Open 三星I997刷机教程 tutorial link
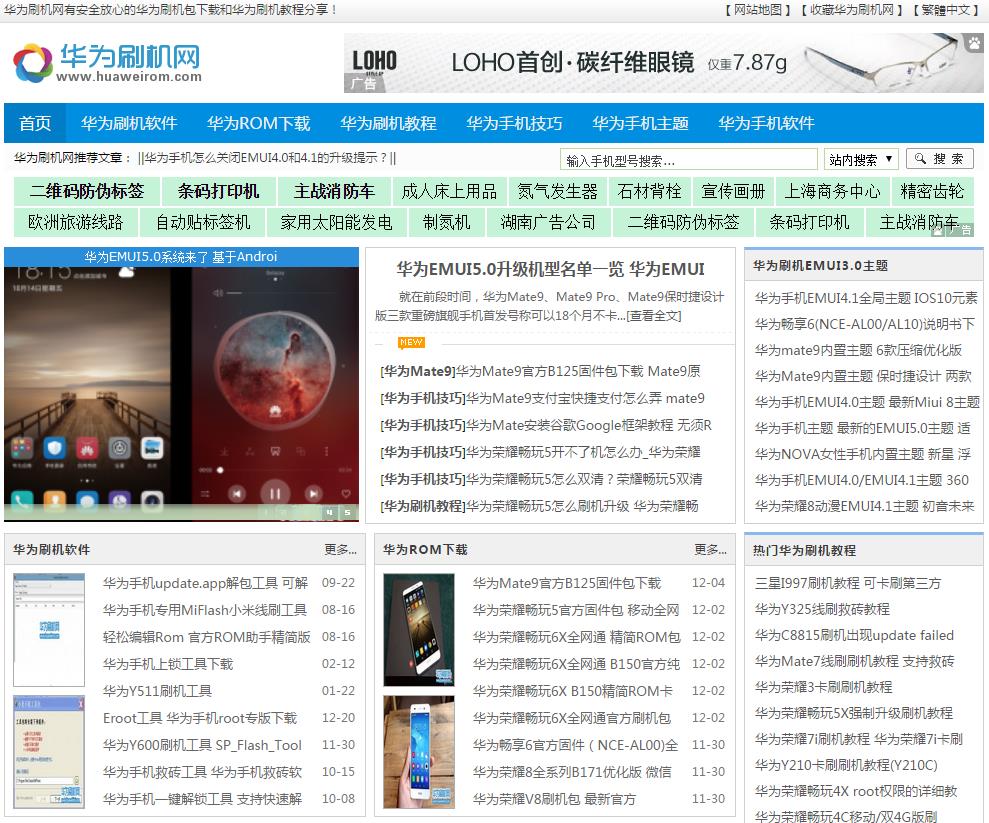 point(848,583)
